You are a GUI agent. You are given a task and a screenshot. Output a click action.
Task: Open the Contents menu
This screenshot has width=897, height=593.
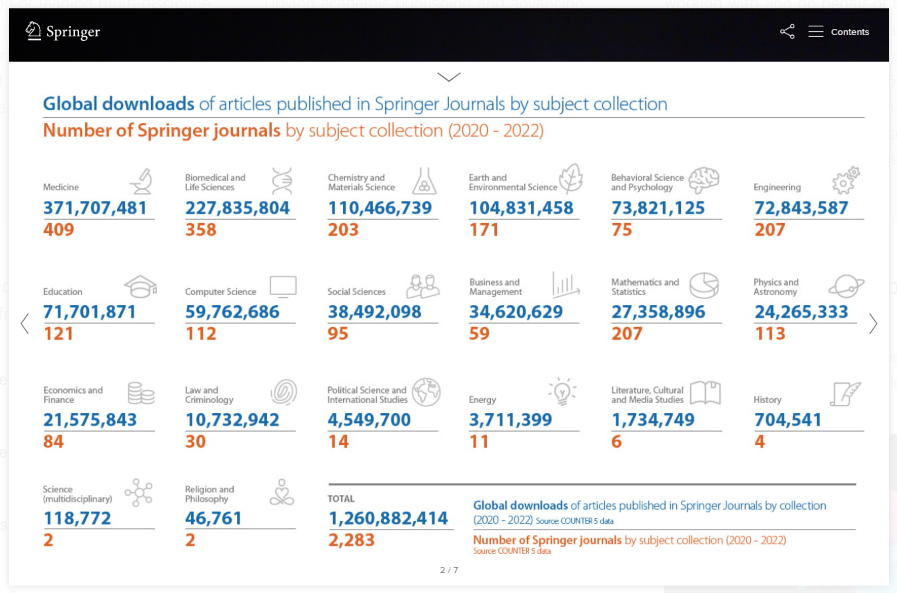pos(839,32)
